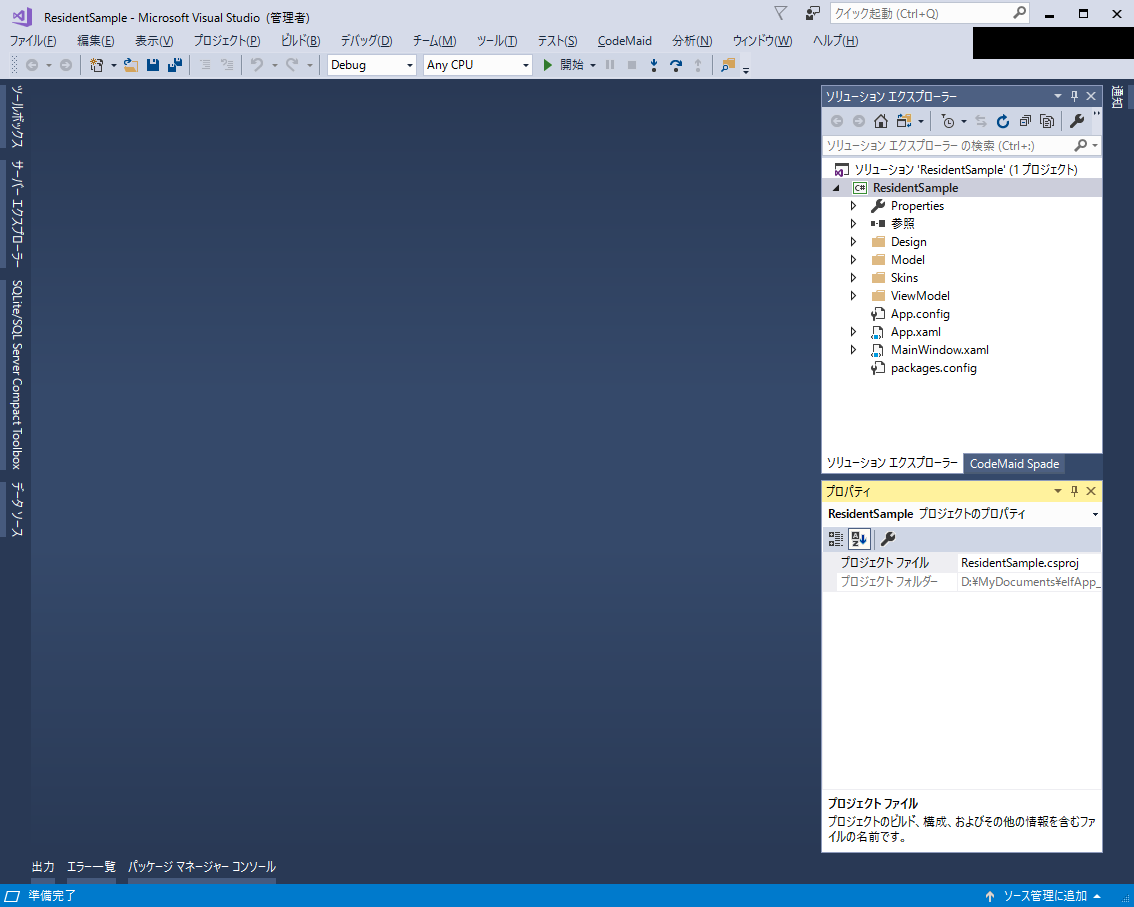
Task: Switch to the CodeMaid Spade tab
Action: pyautogui.click(x=1014, y=464)
